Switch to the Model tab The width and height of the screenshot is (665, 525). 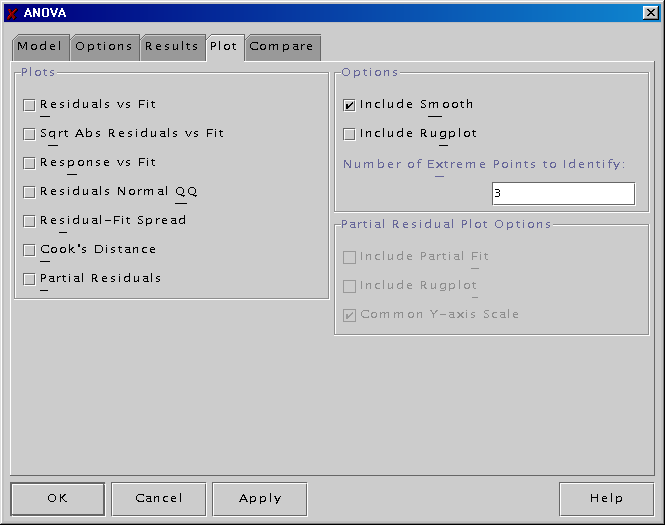40,47
